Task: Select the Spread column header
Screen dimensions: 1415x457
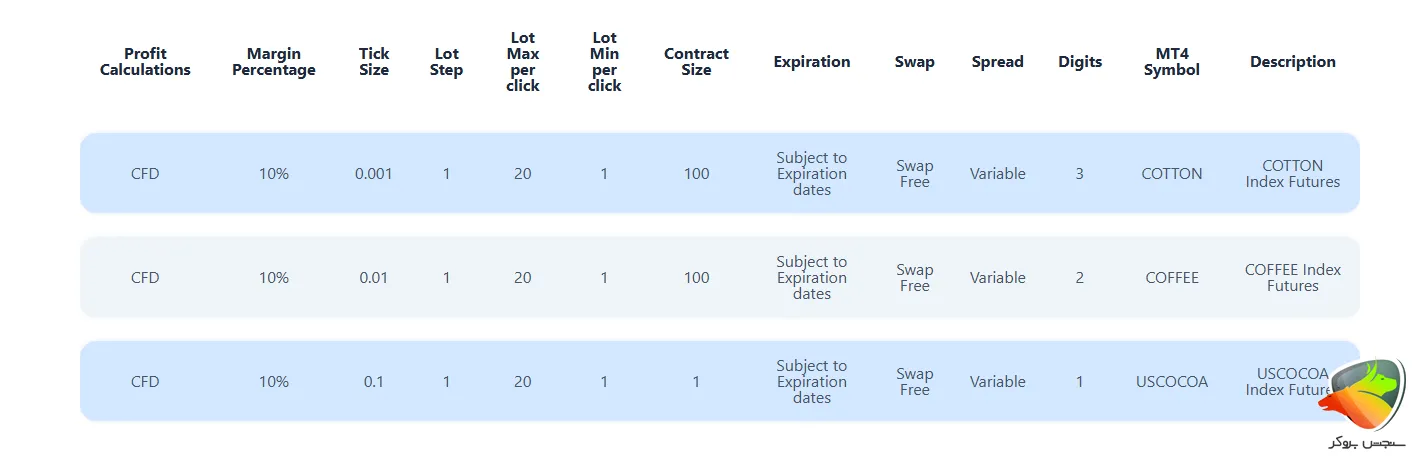Action: pyautogui.click(x=997, y=62)
